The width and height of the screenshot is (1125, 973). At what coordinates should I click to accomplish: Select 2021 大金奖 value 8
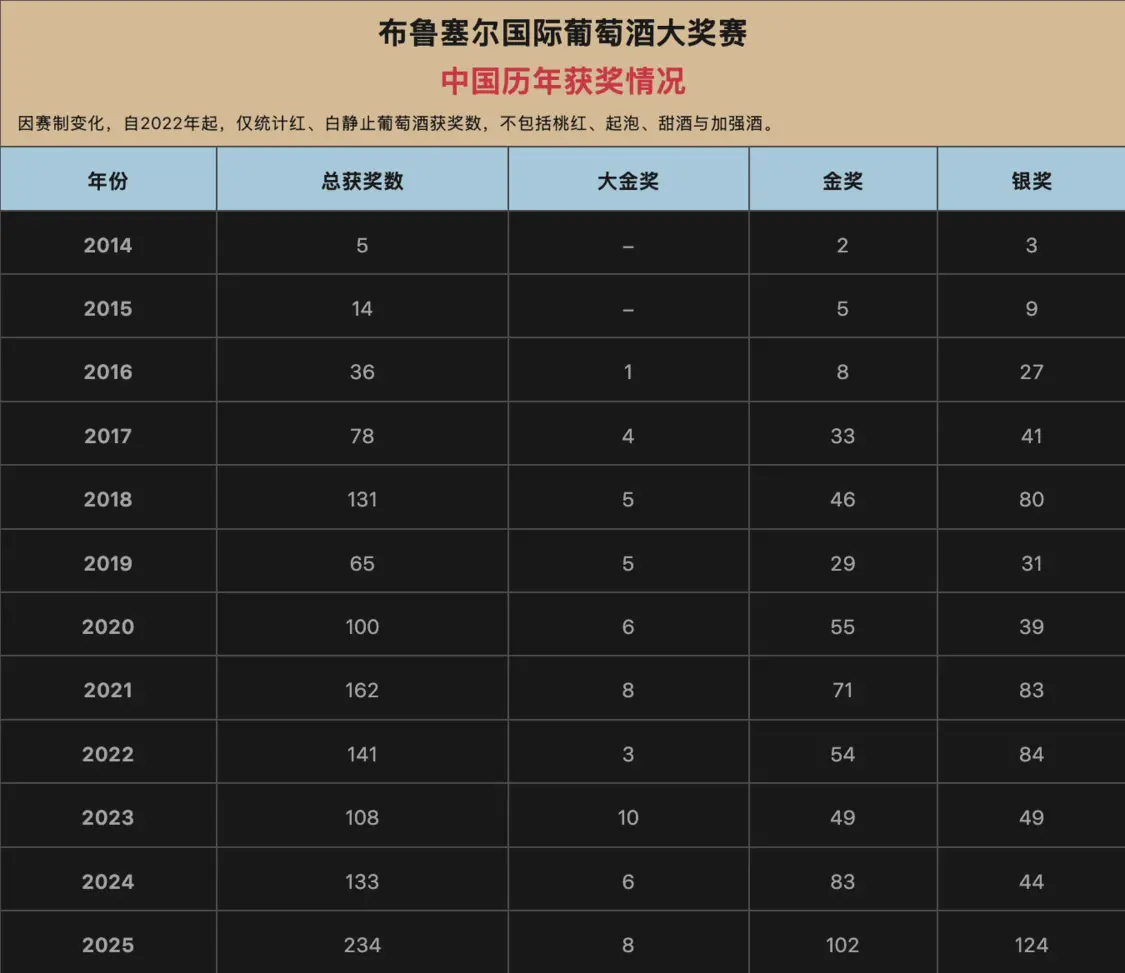click(x=628, y=690)
